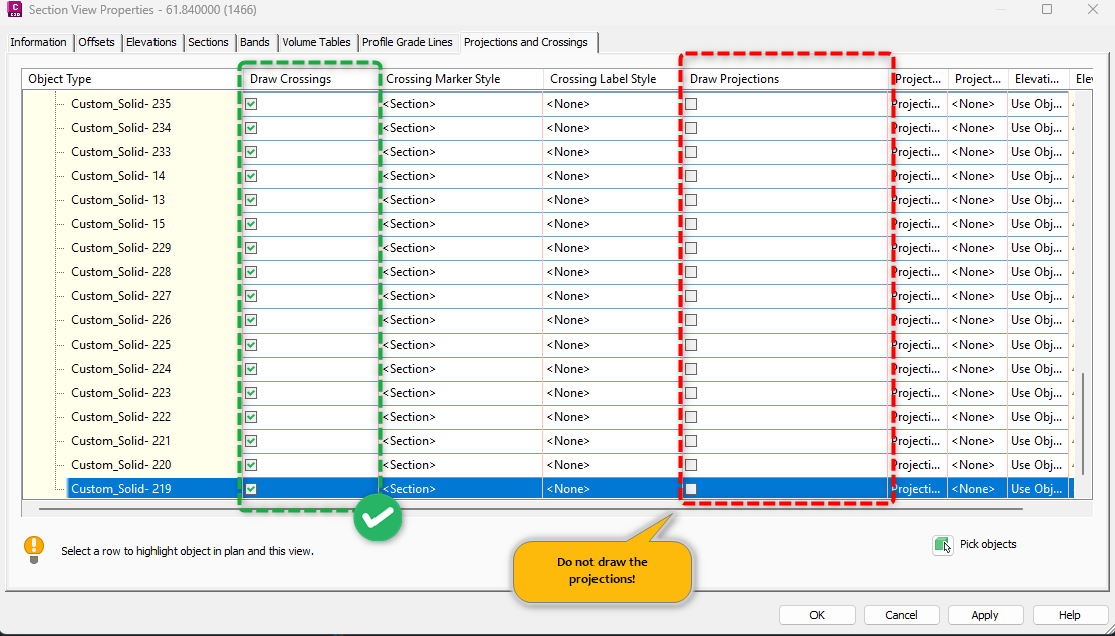
Task: Go to the Elevations tab
Action: coord(151,42)
